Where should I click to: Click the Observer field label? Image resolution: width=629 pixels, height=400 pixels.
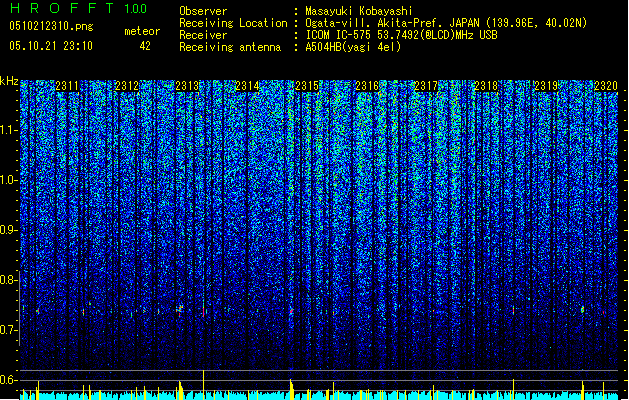203,11
